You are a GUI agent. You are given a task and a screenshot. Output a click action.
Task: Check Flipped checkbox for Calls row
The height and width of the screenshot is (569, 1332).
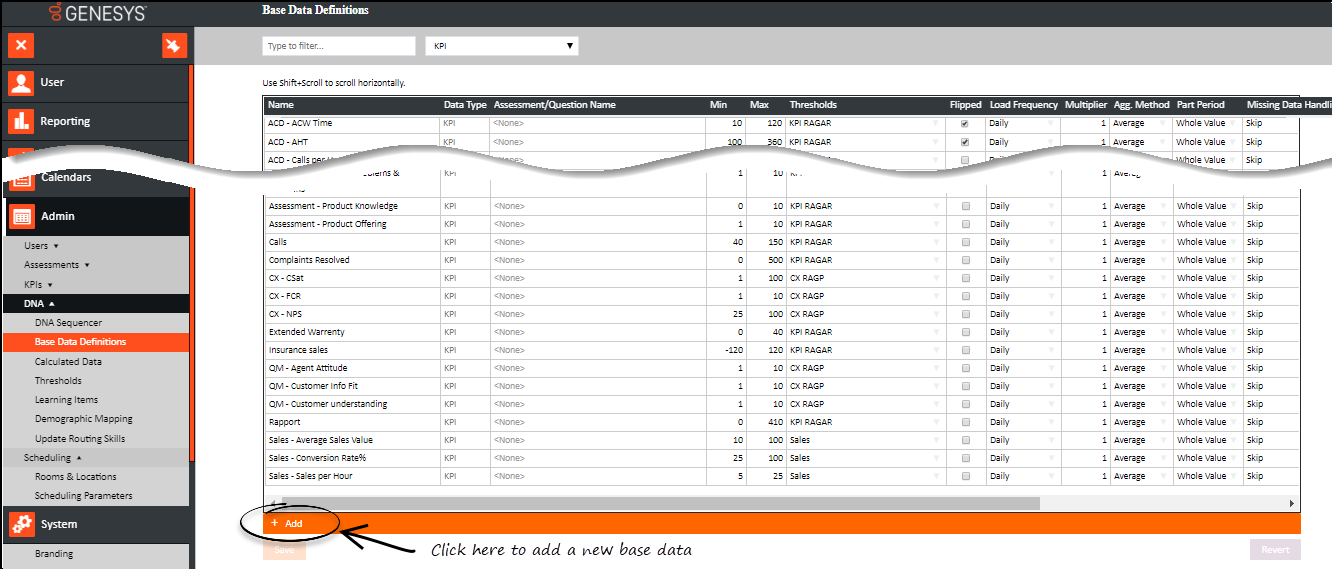point(965,242)
